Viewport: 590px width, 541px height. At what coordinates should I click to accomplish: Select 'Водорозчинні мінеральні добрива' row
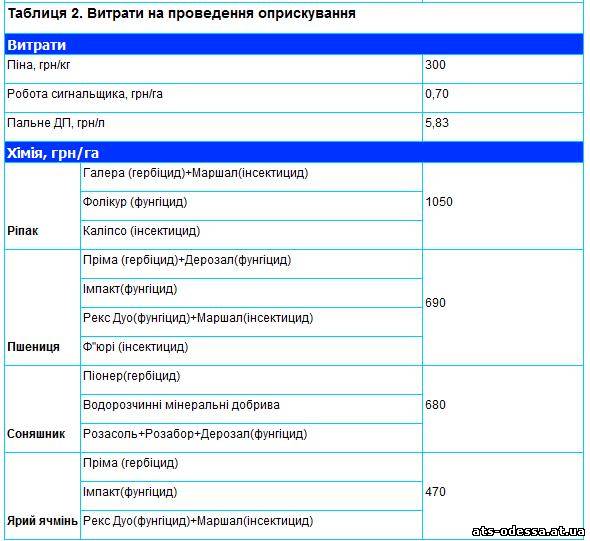[251, 409]
